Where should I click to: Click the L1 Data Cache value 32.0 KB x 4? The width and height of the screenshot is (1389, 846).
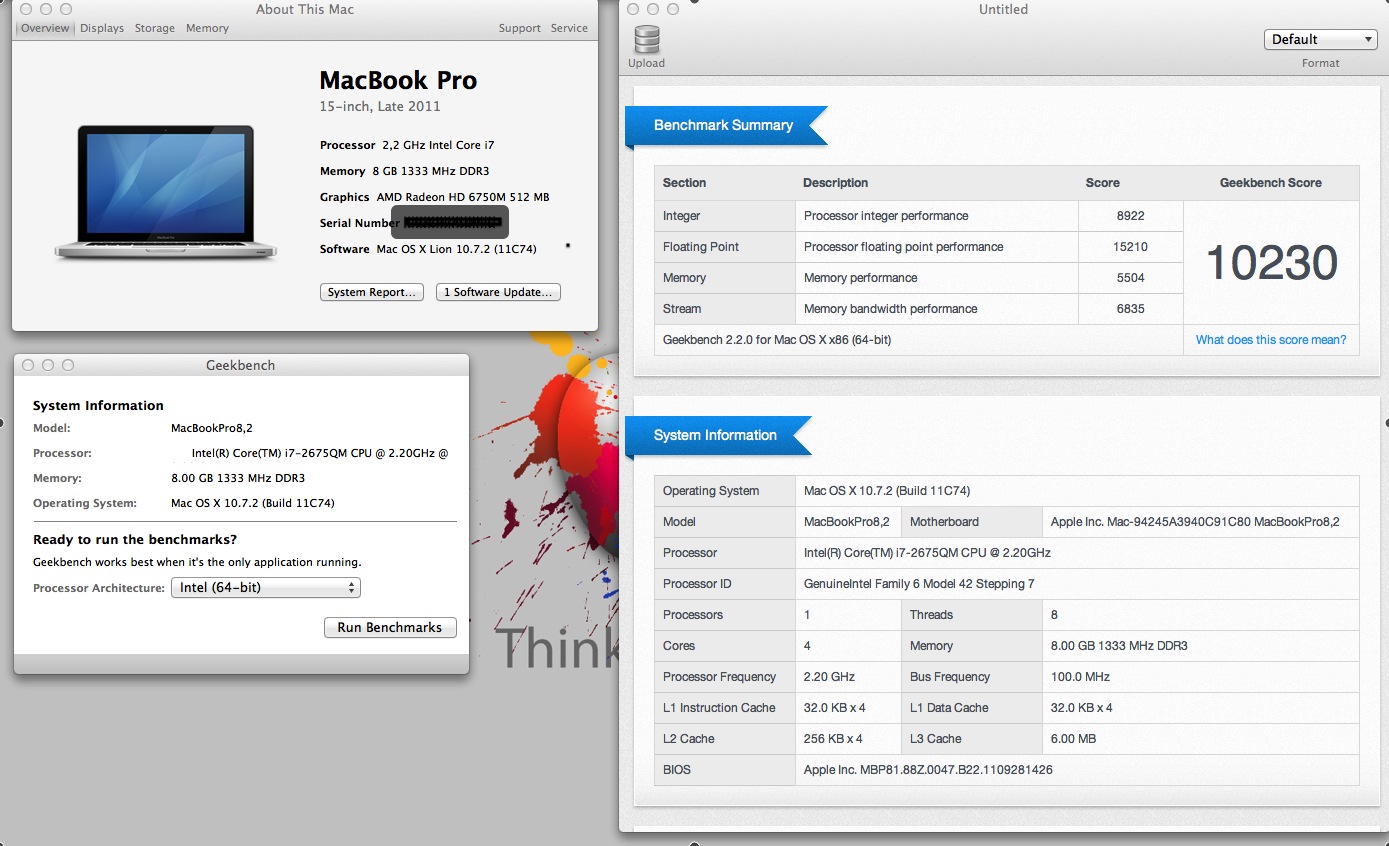pos(1082,708)
